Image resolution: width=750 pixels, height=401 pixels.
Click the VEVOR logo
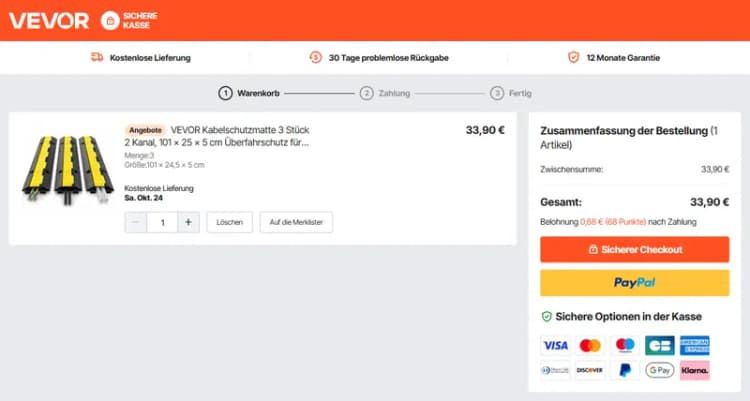tap(49, 21)
